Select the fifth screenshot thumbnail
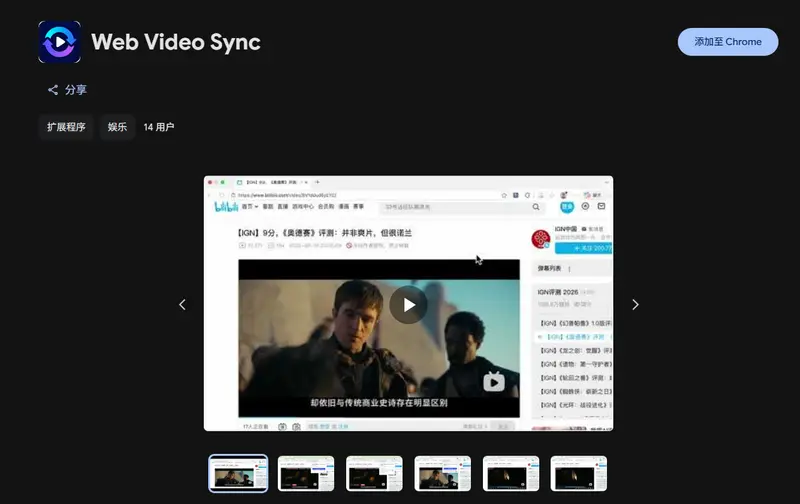Viewport: 800px width, 504px height. pyautogui.click(x=511, y=473)
